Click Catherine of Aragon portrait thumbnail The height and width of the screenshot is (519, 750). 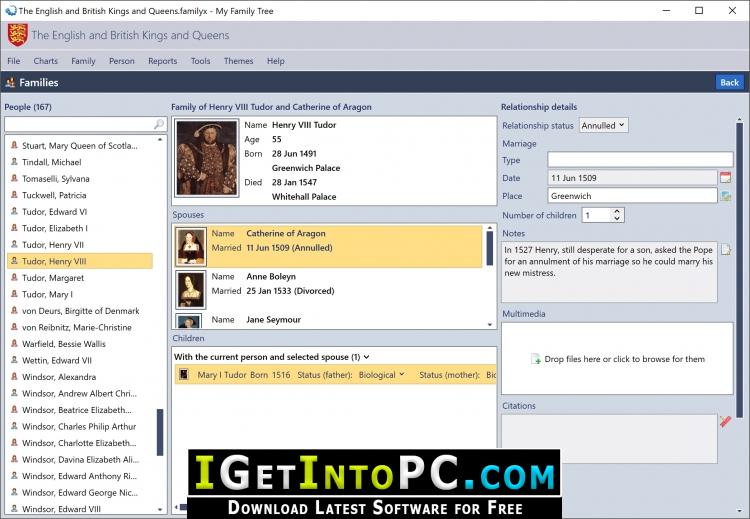(x=191, y=247)
